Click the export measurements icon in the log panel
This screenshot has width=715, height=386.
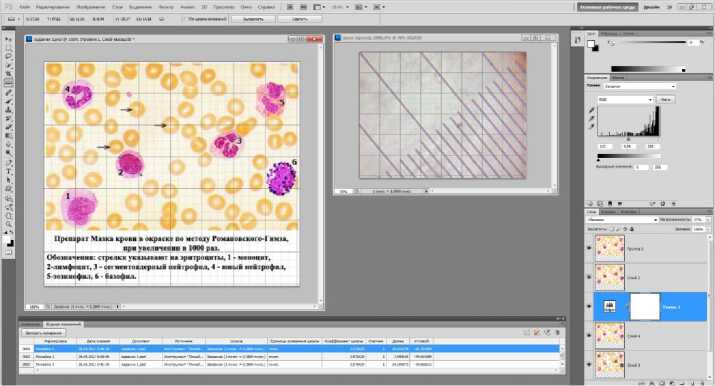(x=547, y=333)
